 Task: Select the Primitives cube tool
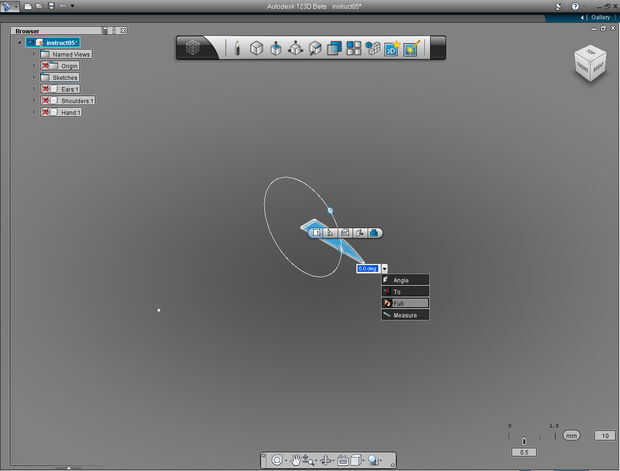coord(256,48)
